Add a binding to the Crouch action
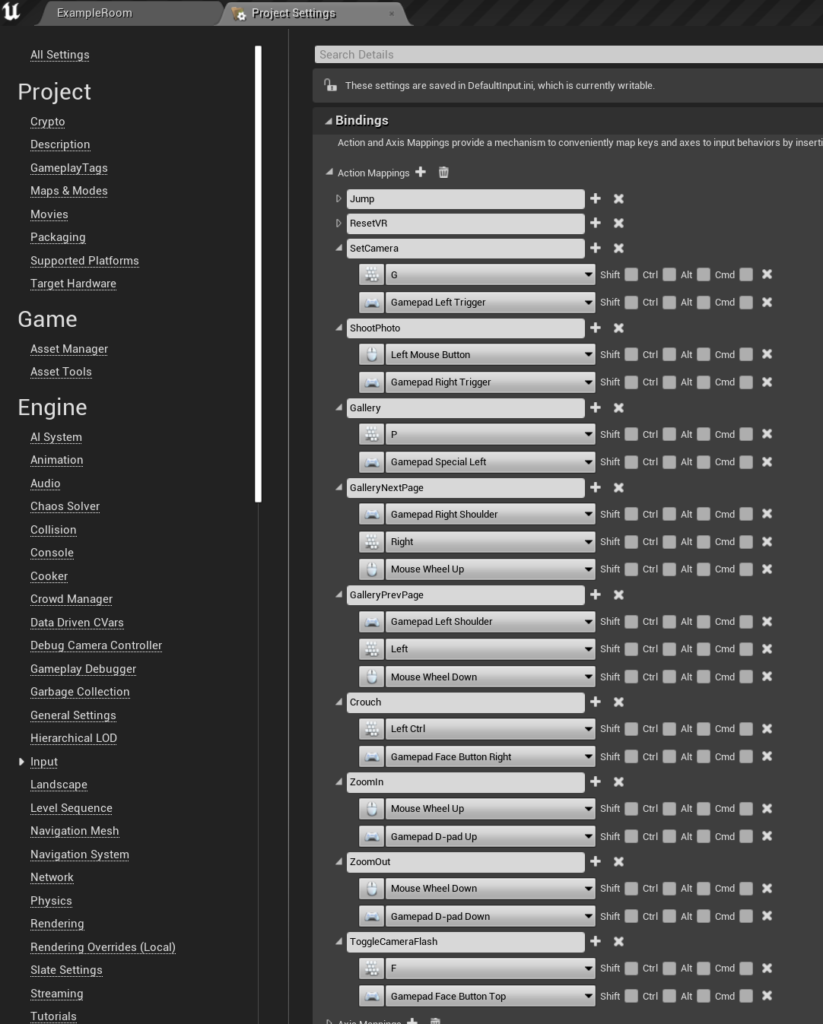The width and height of the screenshot is (823, 1024). 595,702
